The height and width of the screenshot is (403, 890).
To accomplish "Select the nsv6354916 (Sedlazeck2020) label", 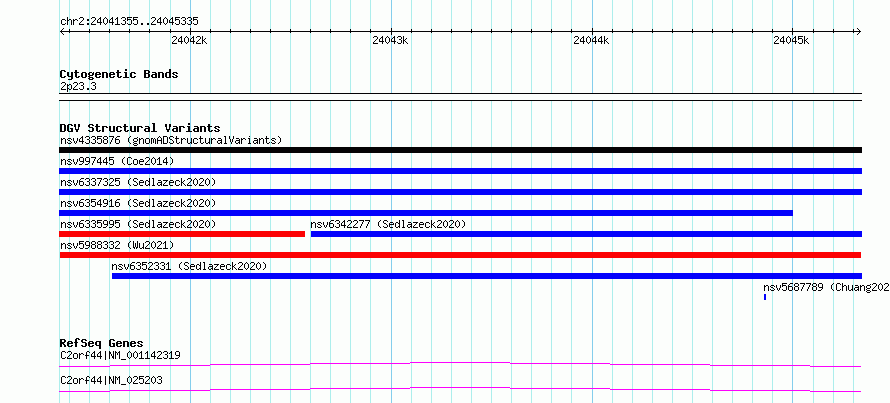I will coord(138,203).
